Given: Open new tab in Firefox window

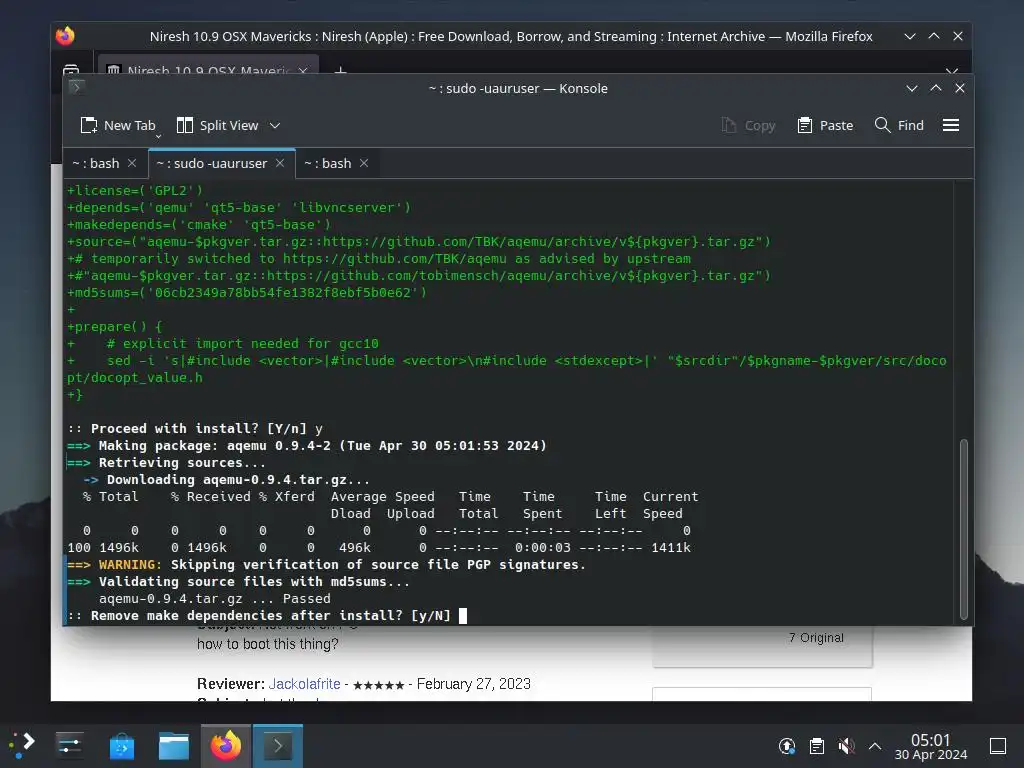Looking at the screenshot, I should click(x=340, y=69).
